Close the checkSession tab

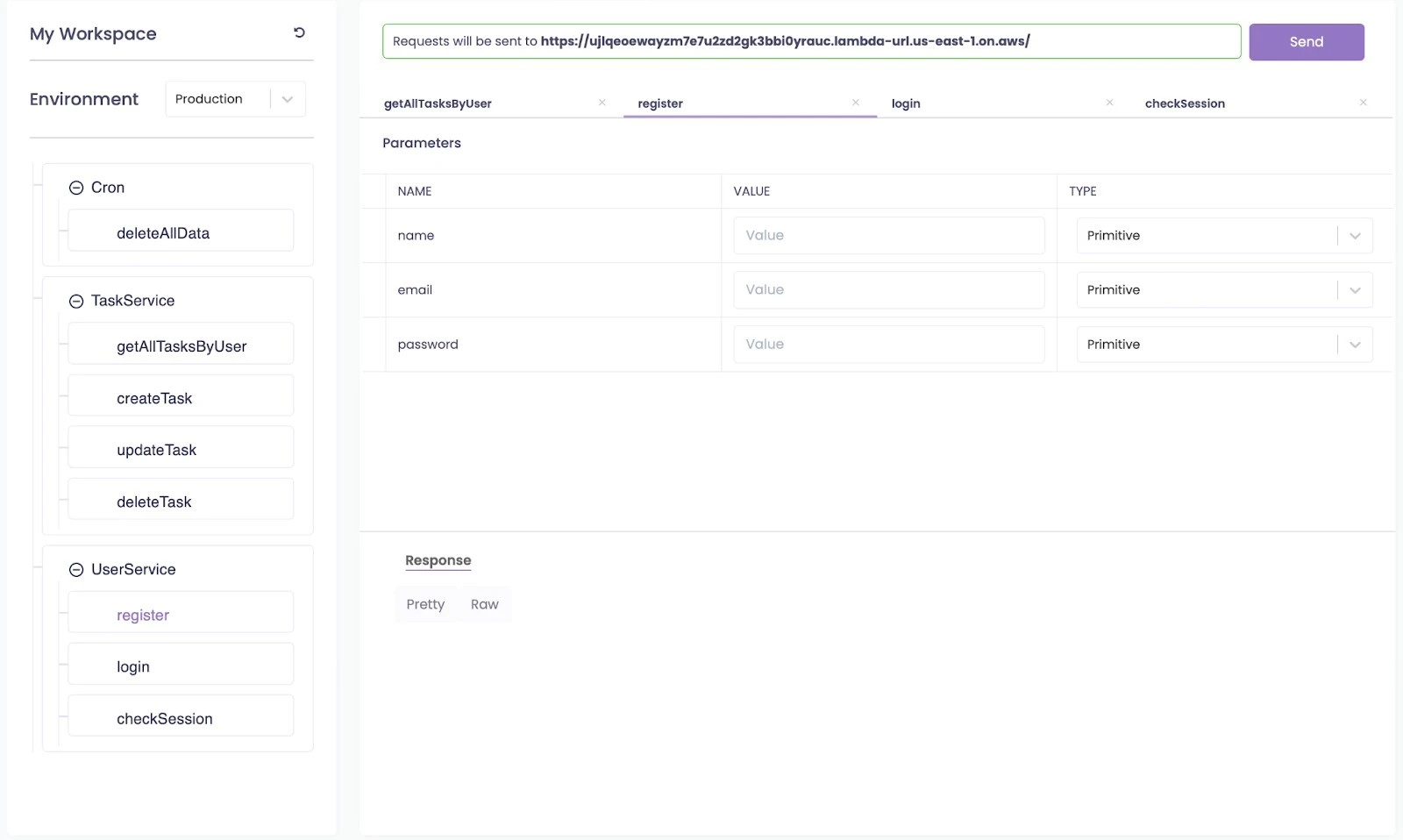click(x=1363, y=103)
